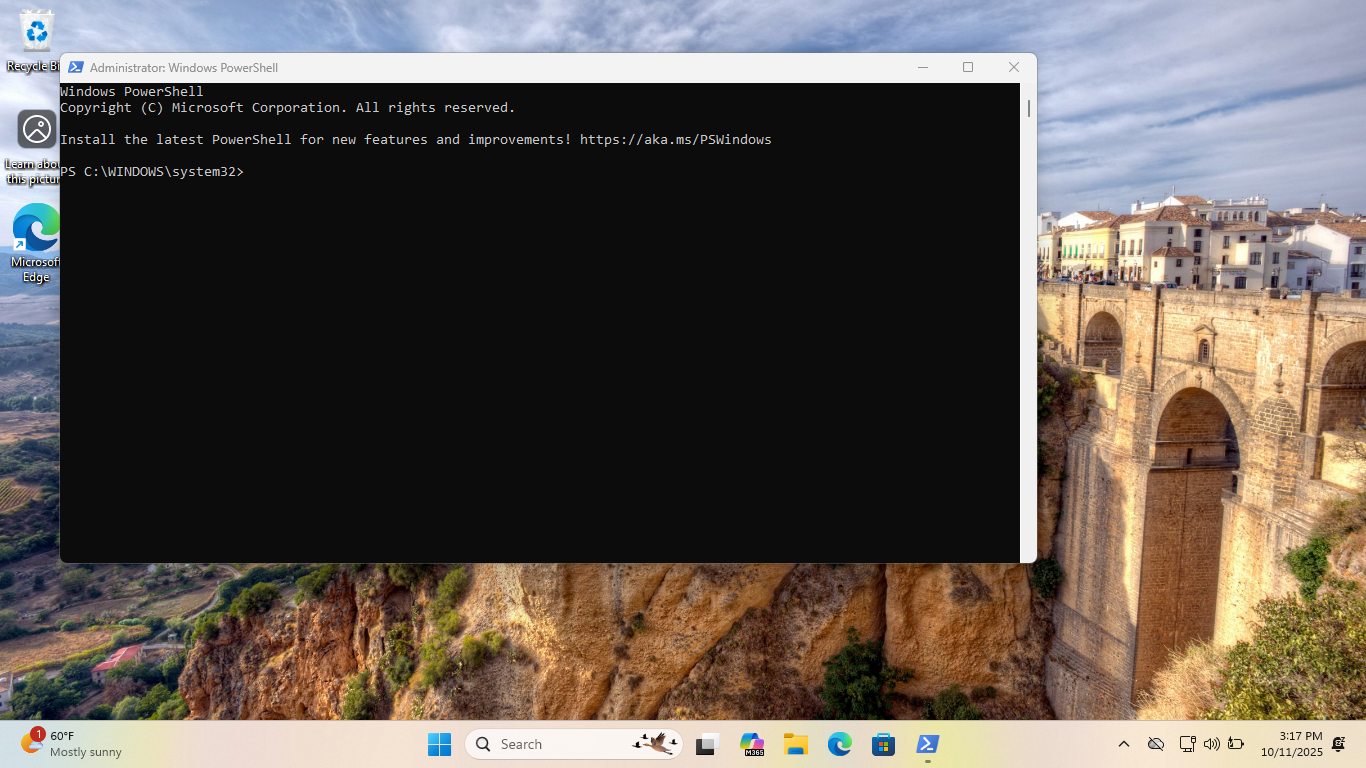Click the PowerShell icon in the title bar
The image size is (1366, 768).
(76, 67)
